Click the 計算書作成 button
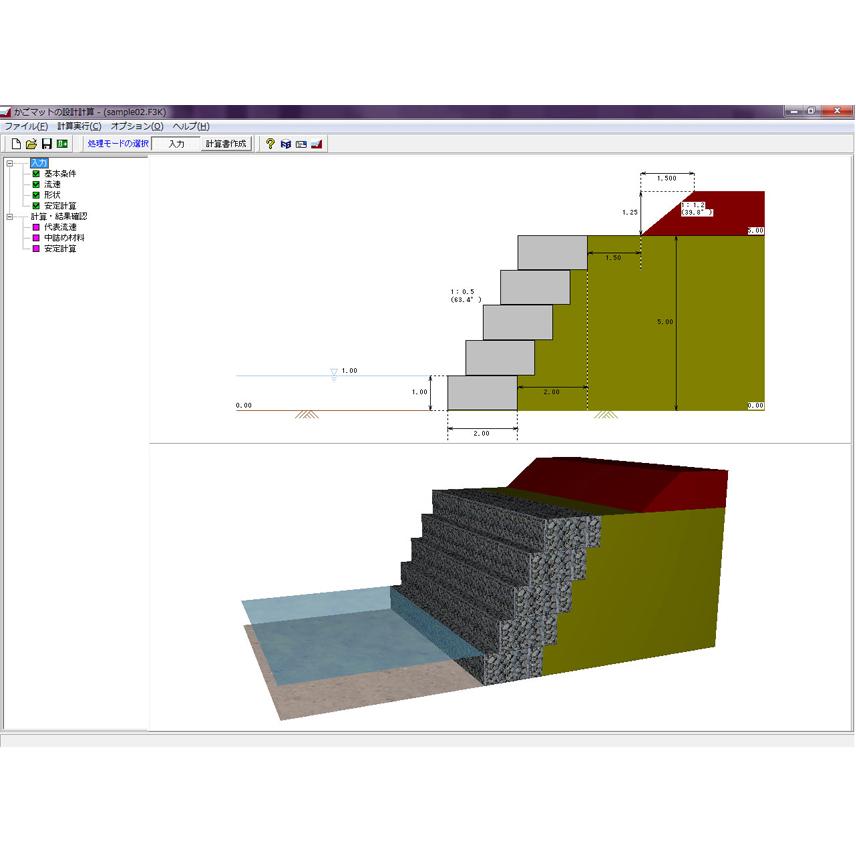 [226, 144]
